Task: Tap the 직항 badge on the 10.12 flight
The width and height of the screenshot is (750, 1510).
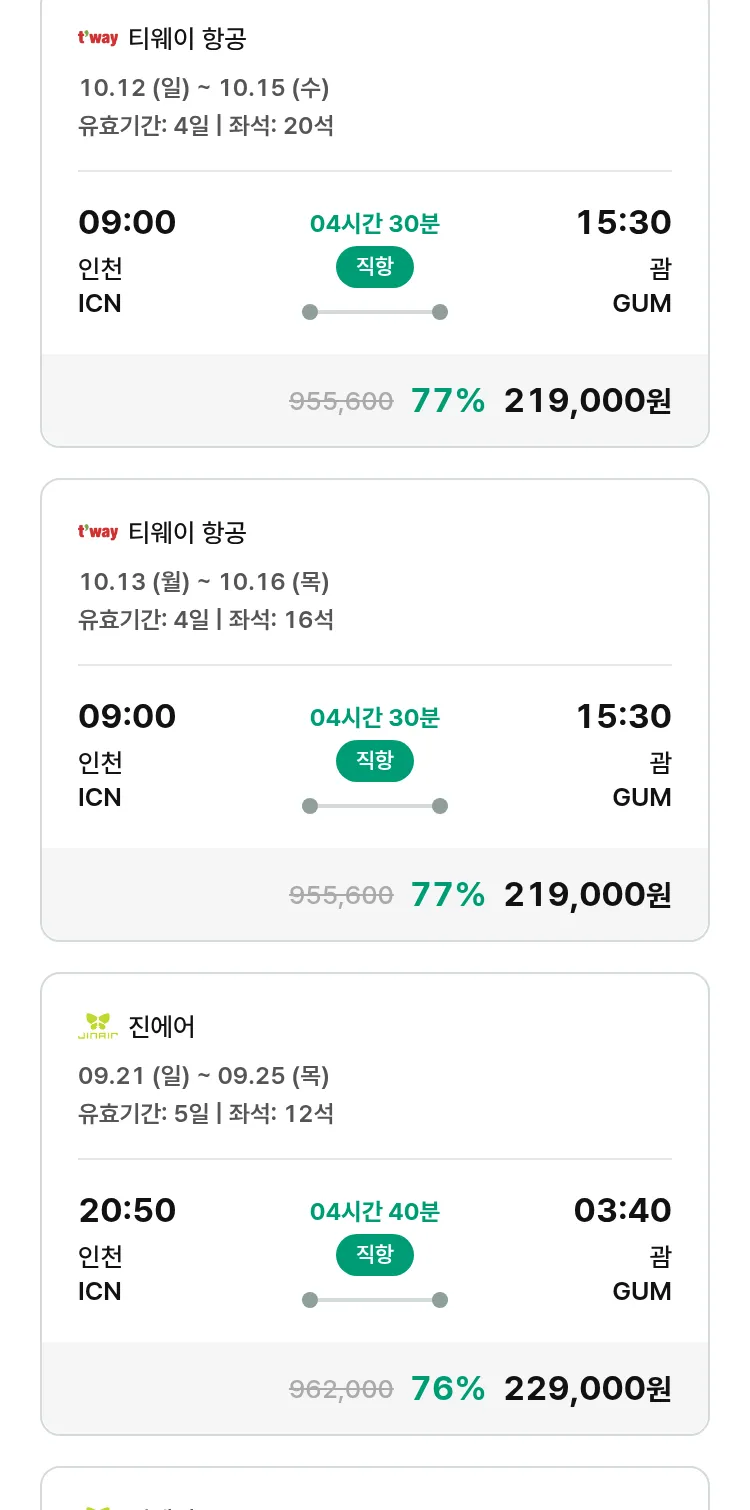Action: click(x=374, y=267)
